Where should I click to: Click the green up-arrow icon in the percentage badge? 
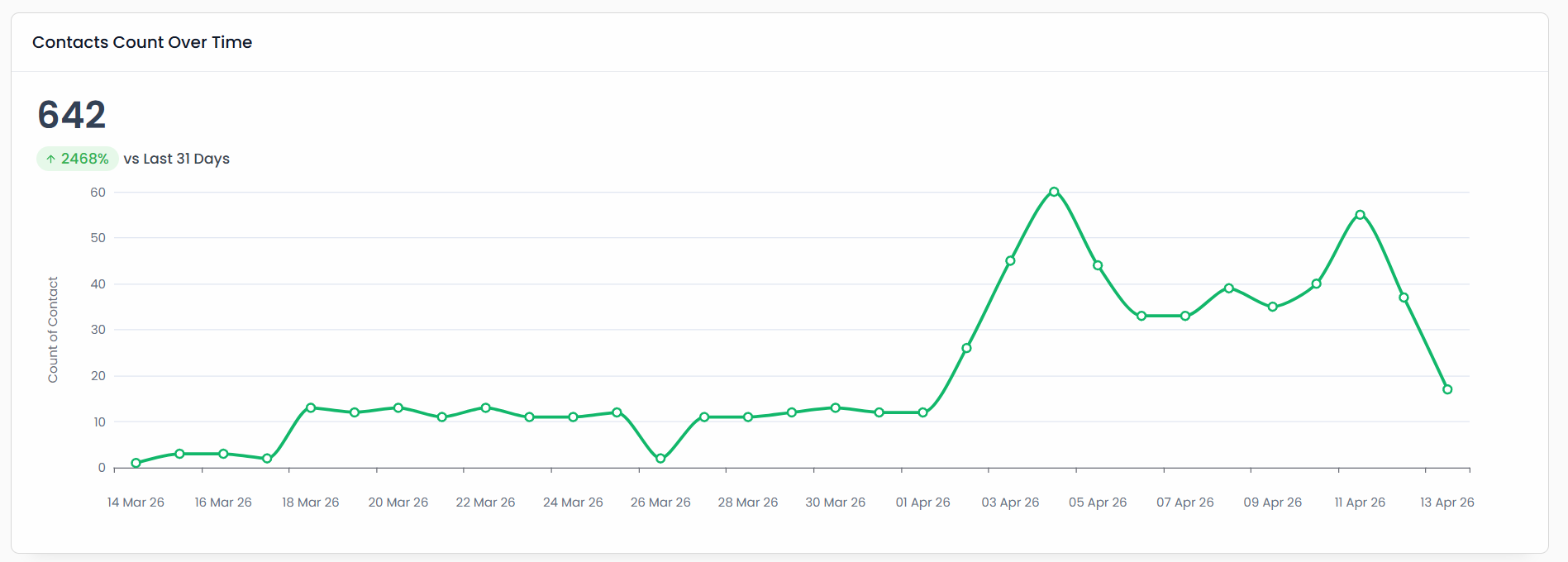tap(51, 159)
